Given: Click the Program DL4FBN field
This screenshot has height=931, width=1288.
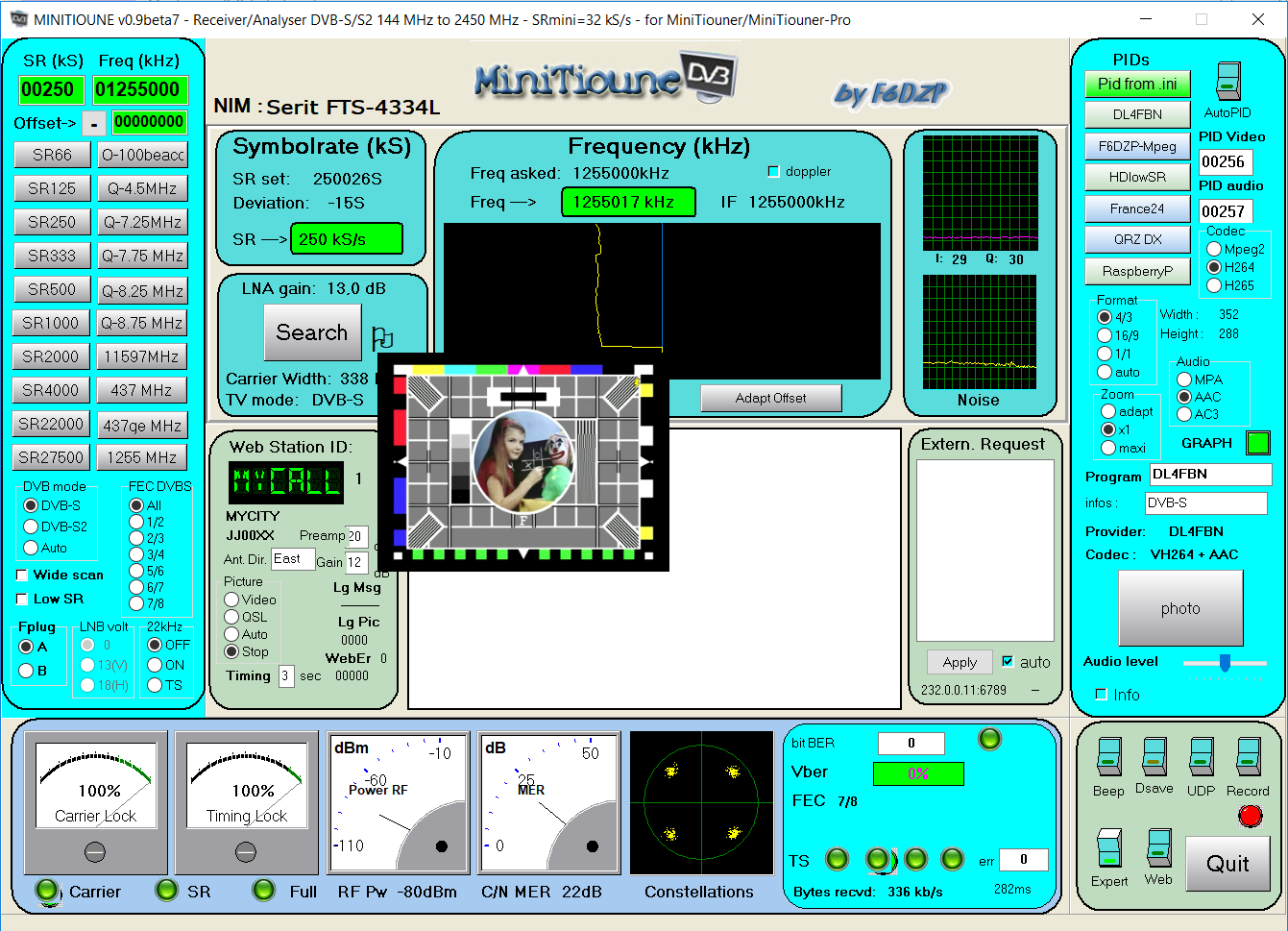Looking at the screenshot, I should pos(1210,475).
